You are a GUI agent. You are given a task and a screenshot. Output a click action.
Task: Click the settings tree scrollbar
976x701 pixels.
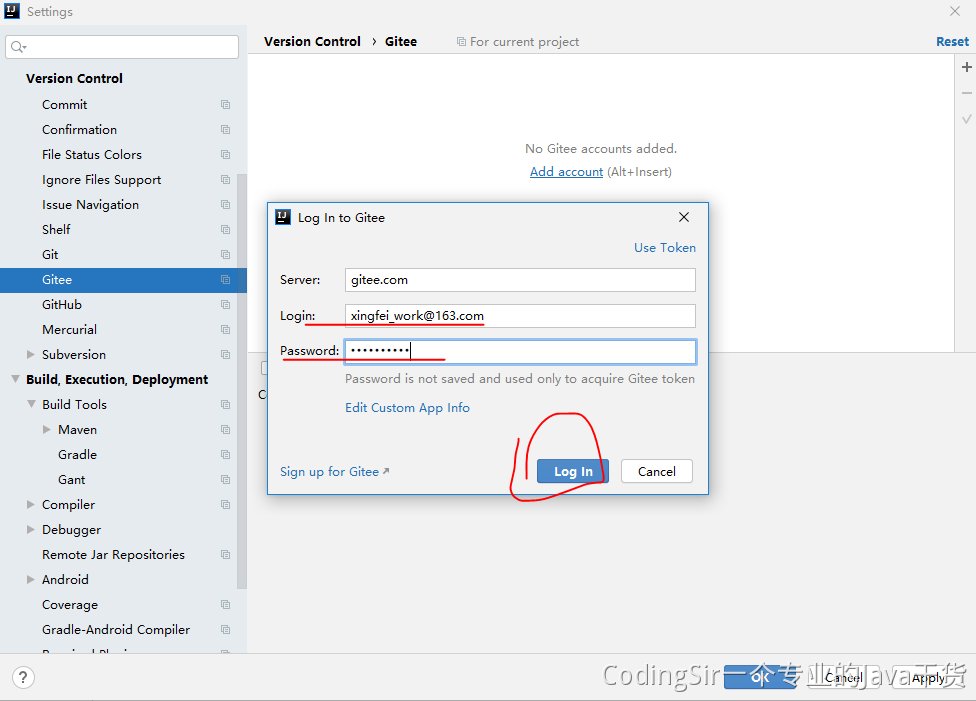pyautogui.click(x=242, y=381)
